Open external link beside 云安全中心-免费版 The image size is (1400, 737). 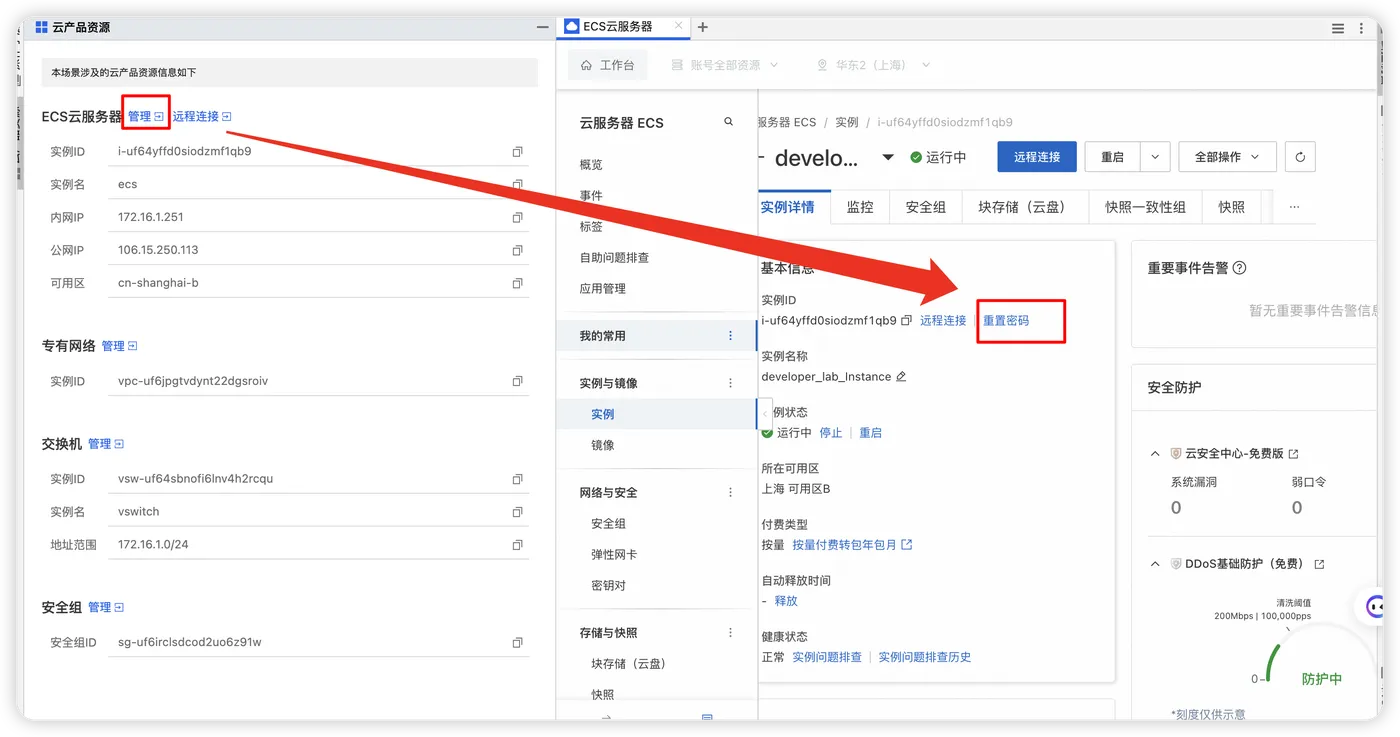[x=1294, y=454]
